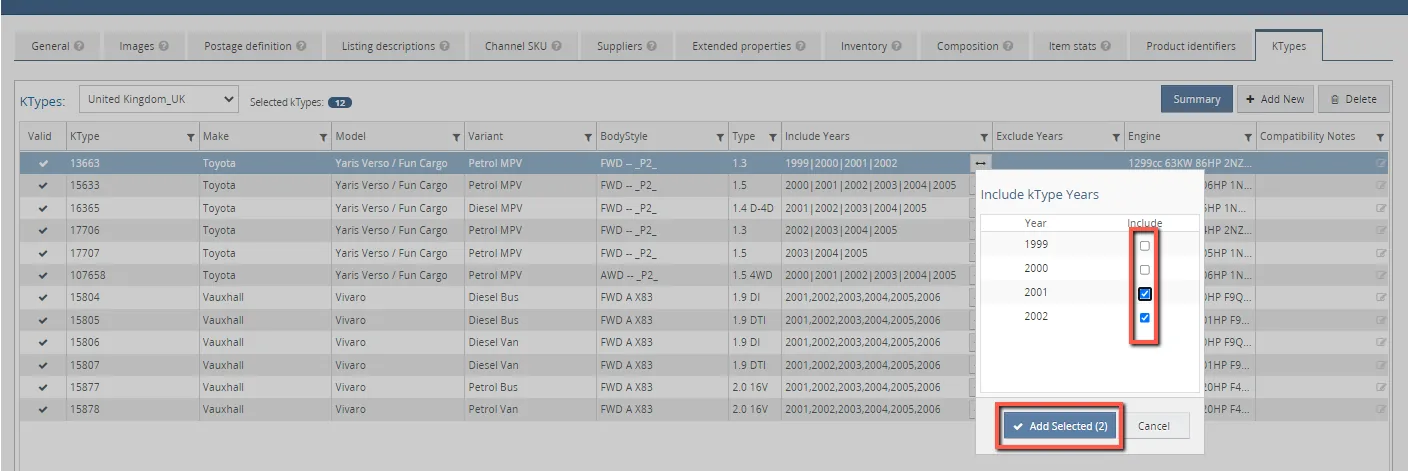The height and width of the screenshot is (471, 1408).
Task: Select the KTypes tab
Action: [x=1288, y=45]
